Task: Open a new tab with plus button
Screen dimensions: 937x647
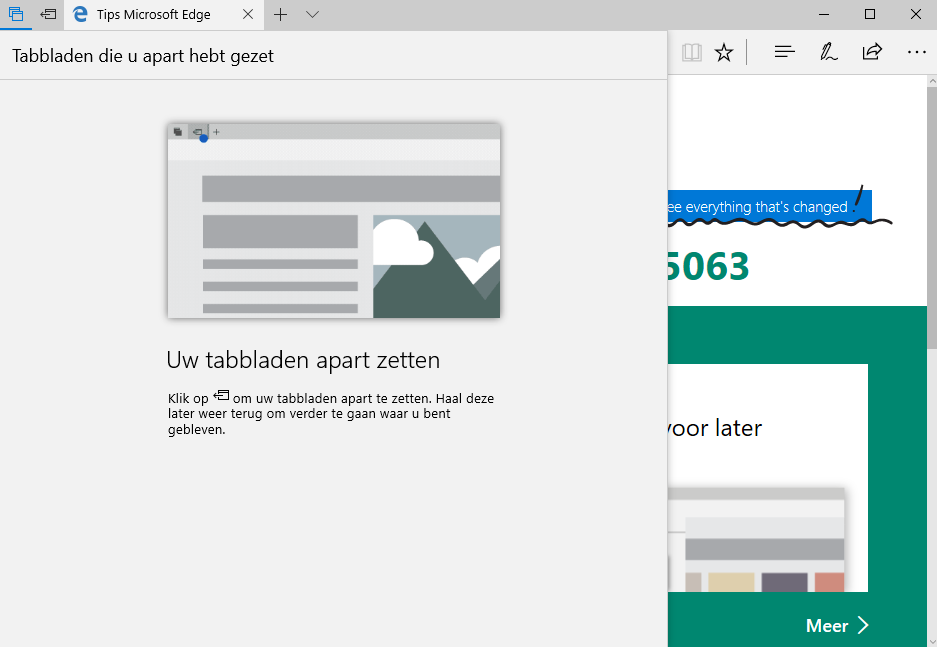Action: tap(281, 15)
